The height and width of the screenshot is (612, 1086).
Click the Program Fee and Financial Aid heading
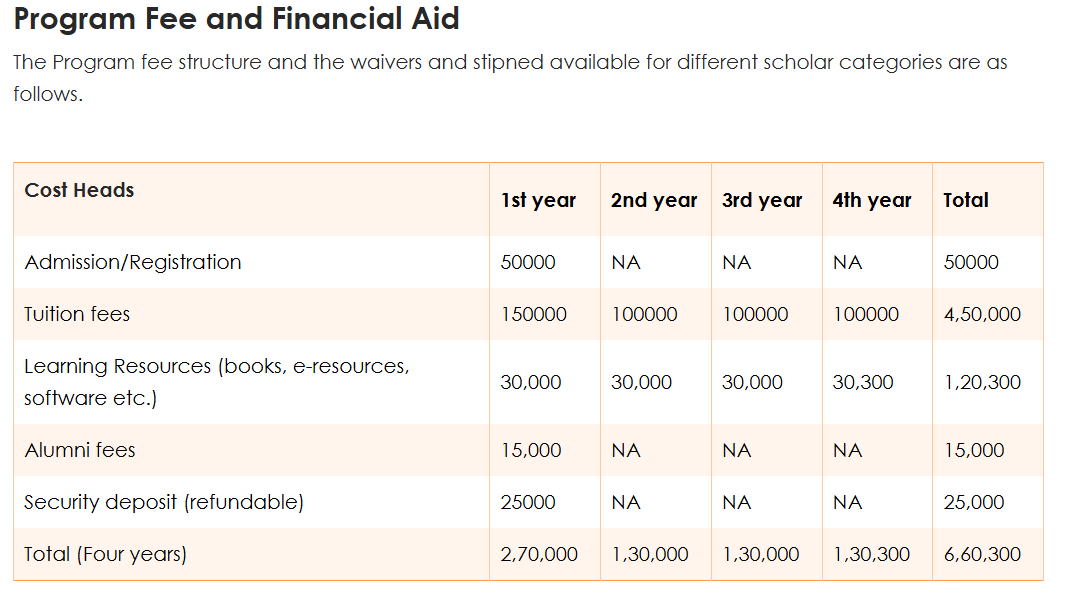(236, 19)
